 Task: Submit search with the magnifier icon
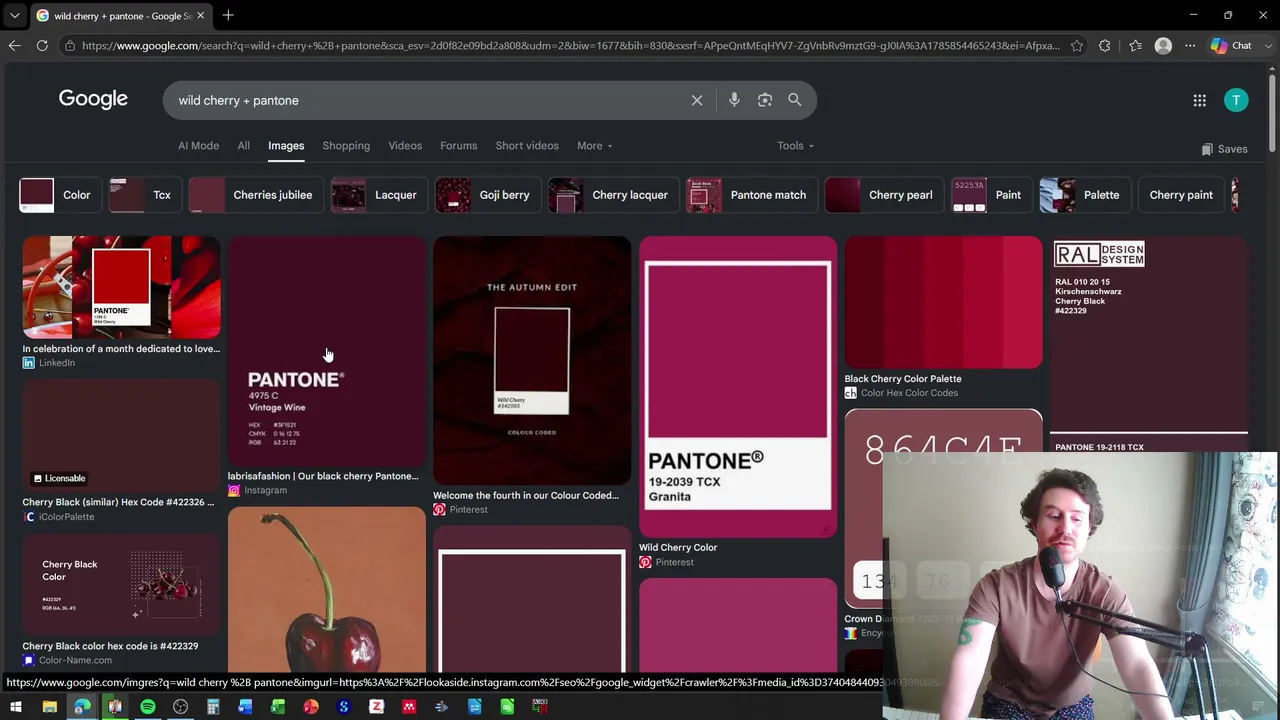pos(795,100)
